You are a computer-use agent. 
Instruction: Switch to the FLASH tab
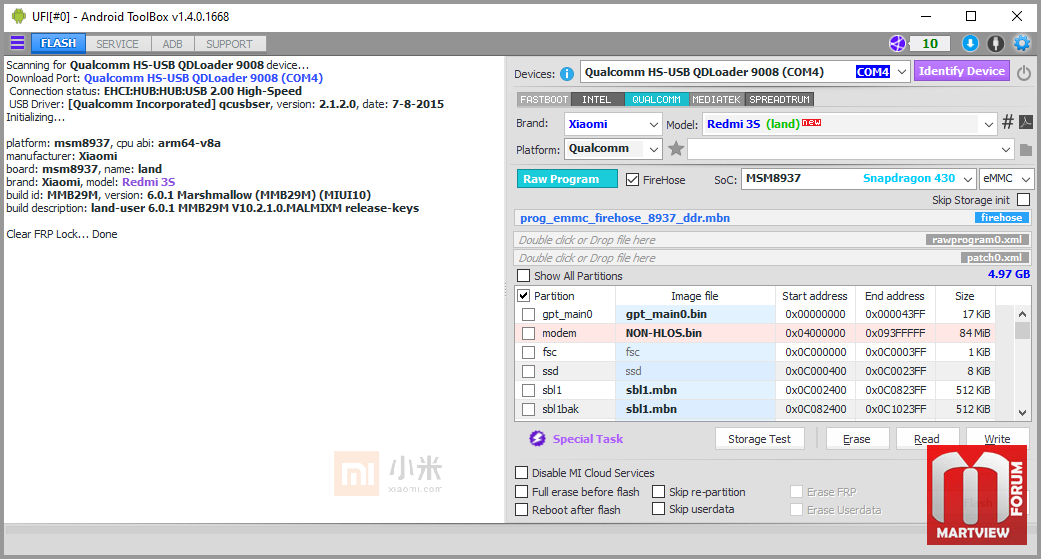pos(58,43)
